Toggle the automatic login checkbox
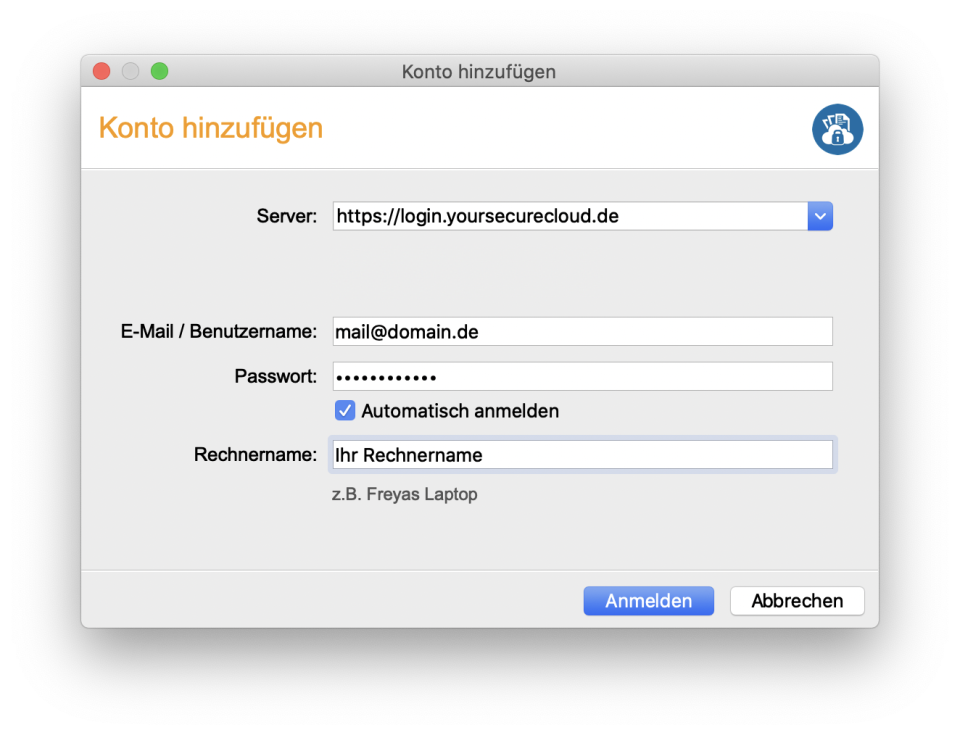 (x=344, y=410)
